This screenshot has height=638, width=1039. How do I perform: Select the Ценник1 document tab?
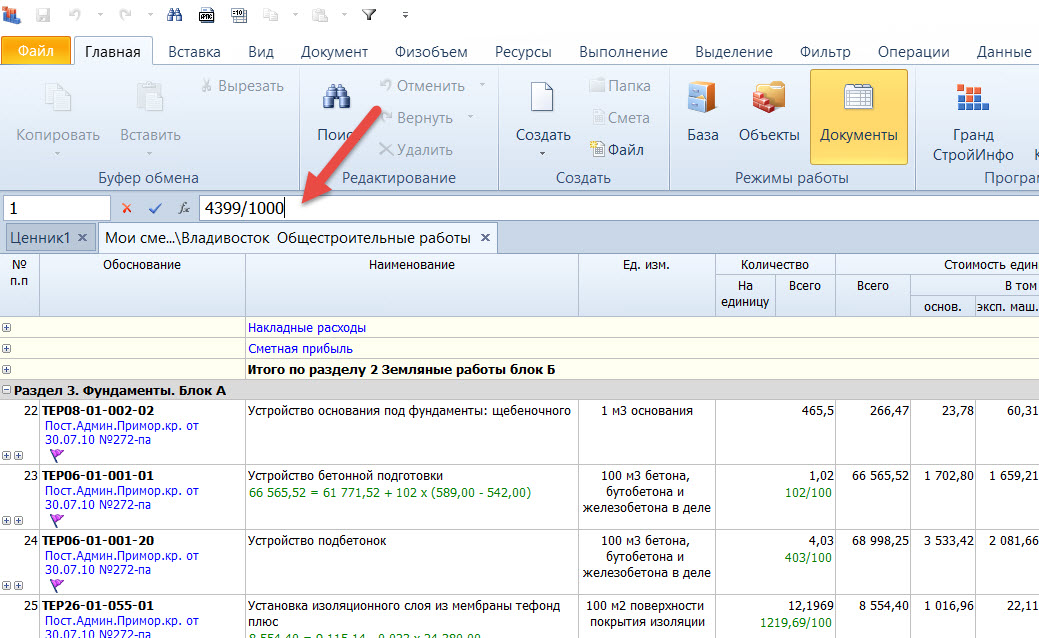coord(40,238)
